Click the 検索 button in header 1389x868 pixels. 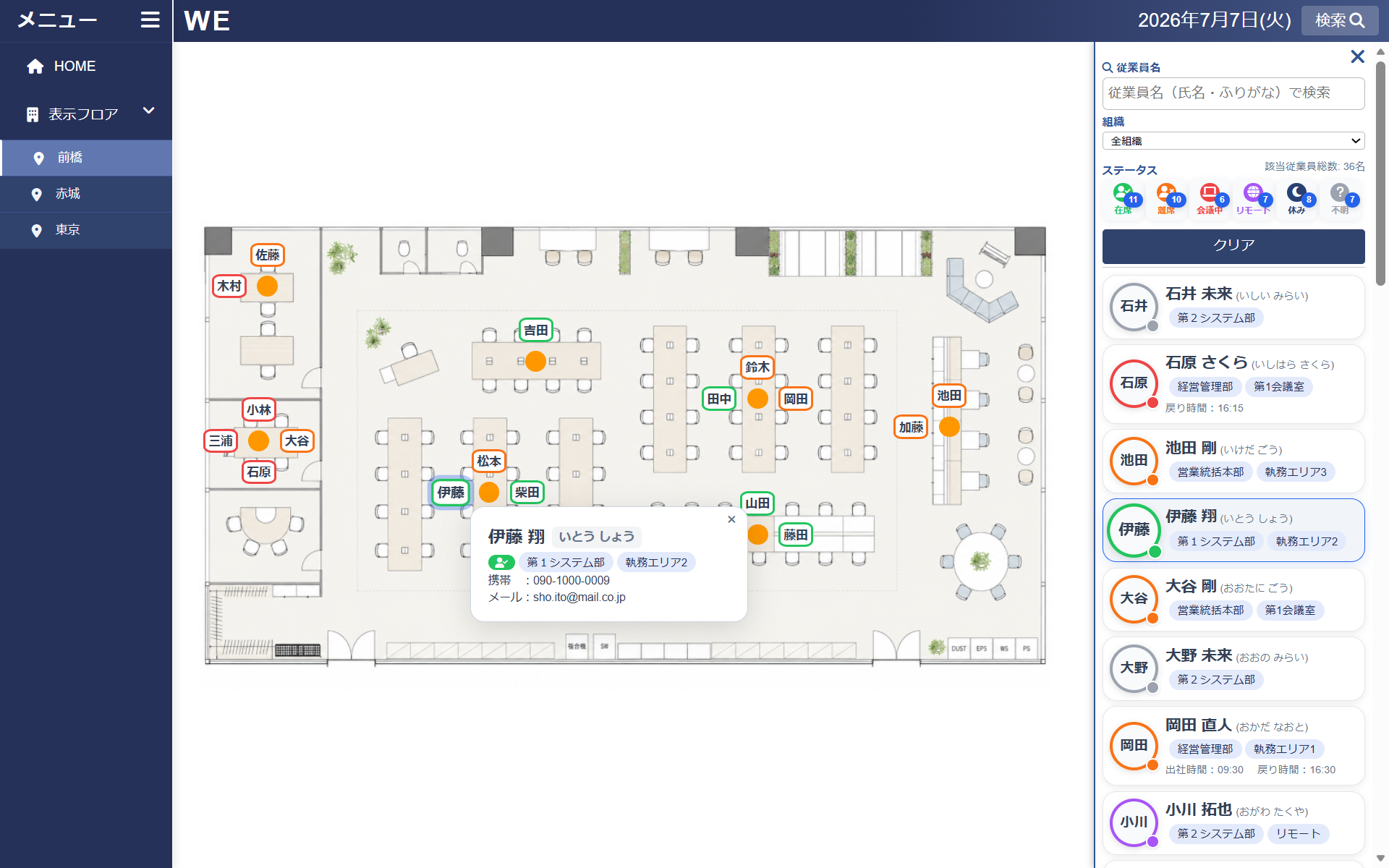pos(1340,20)
